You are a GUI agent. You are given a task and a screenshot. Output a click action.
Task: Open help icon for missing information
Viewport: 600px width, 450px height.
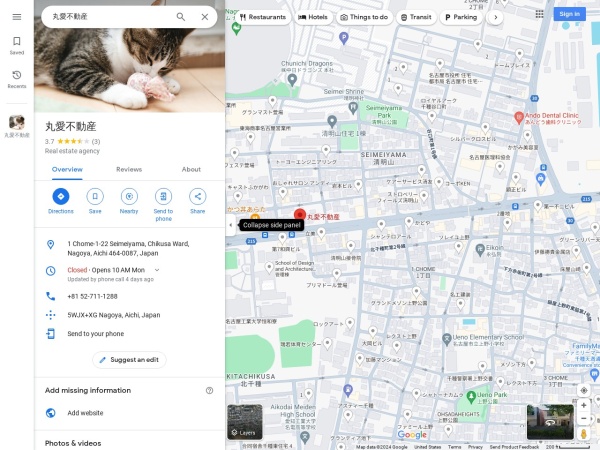209,390
